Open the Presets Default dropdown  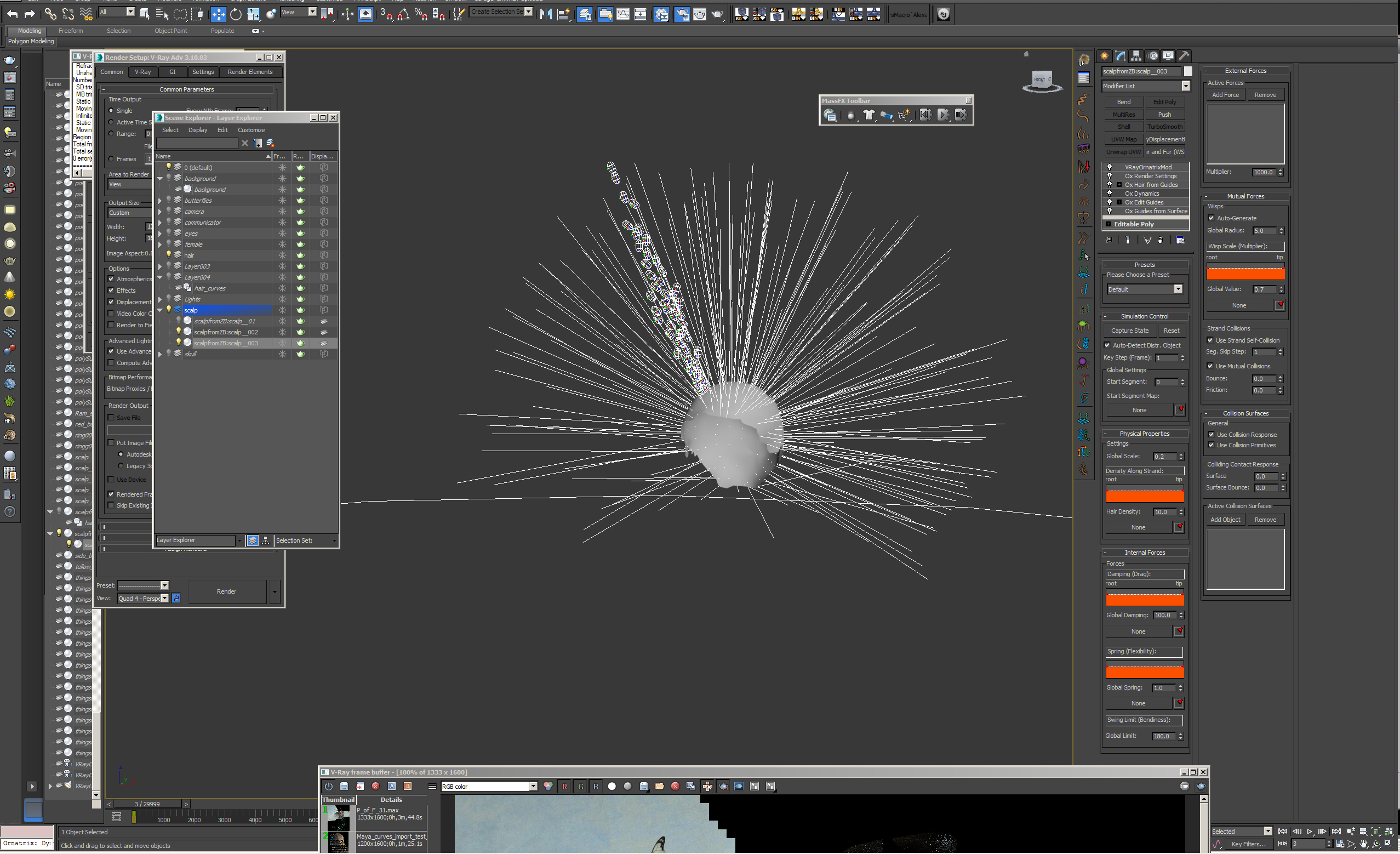click(x=1178, y=289)
